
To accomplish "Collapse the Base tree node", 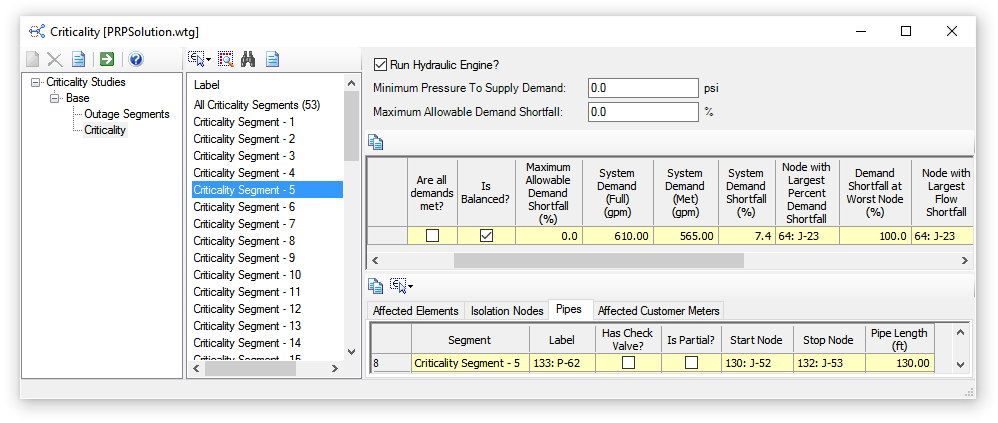I will (56, 98).
